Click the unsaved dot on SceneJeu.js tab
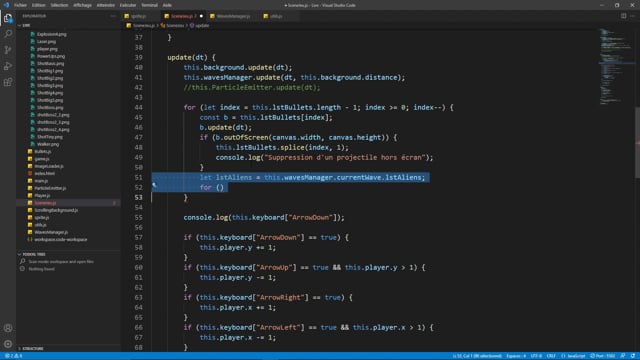 click(x=201, y=16)
